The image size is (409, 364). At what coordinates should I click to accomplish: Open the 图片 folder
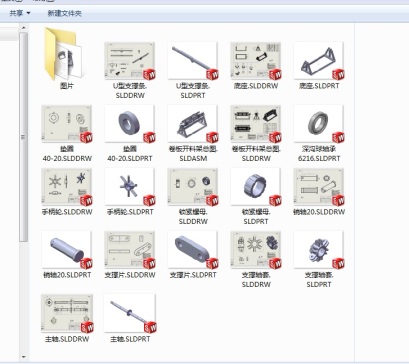click(x=64, y=54)
